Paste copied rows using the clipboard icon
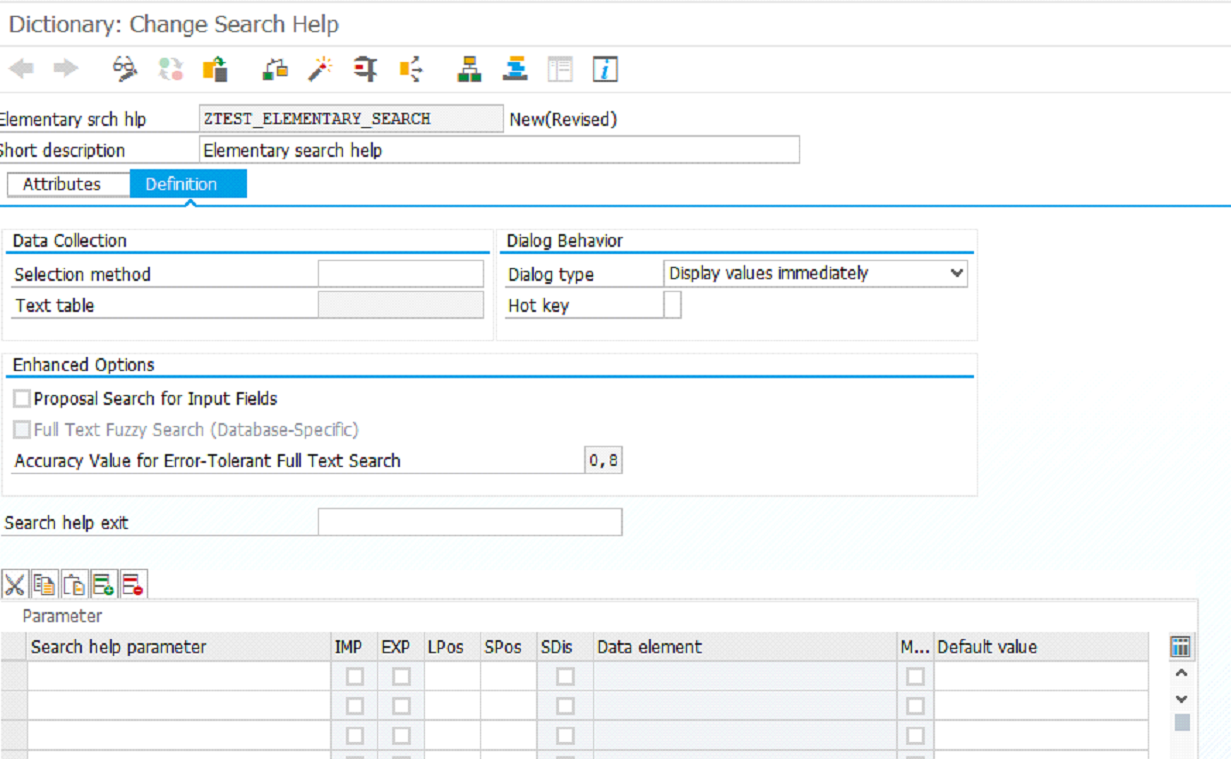Viewport: 1231px width, 759px height. pos(72,583)
